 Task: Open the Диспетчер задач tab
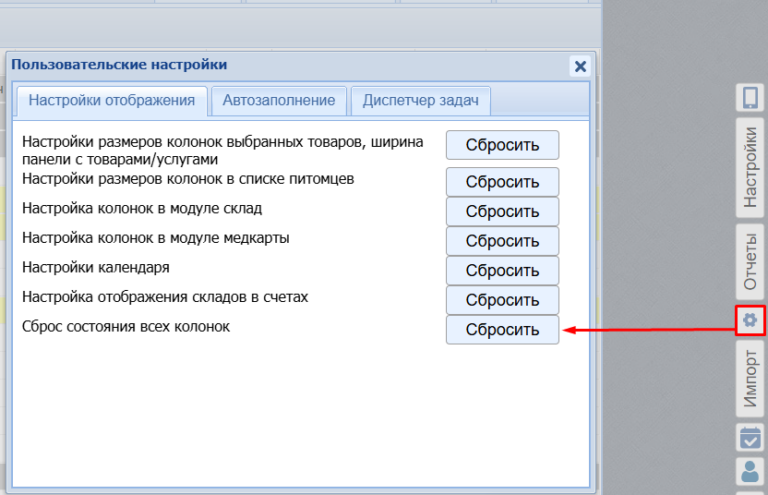click(x=420, y=101)
